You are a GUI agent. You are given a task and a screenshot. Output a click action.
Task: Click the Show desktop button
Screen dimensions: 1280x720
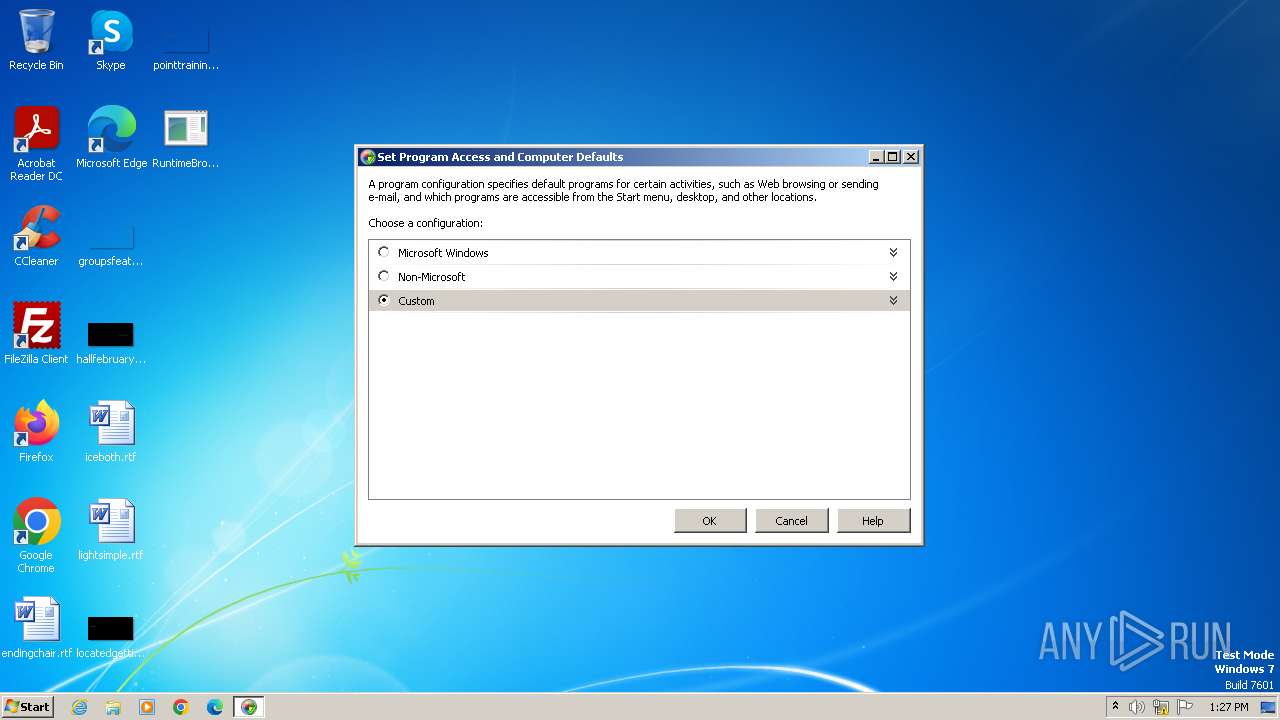tap(1269, 707)
